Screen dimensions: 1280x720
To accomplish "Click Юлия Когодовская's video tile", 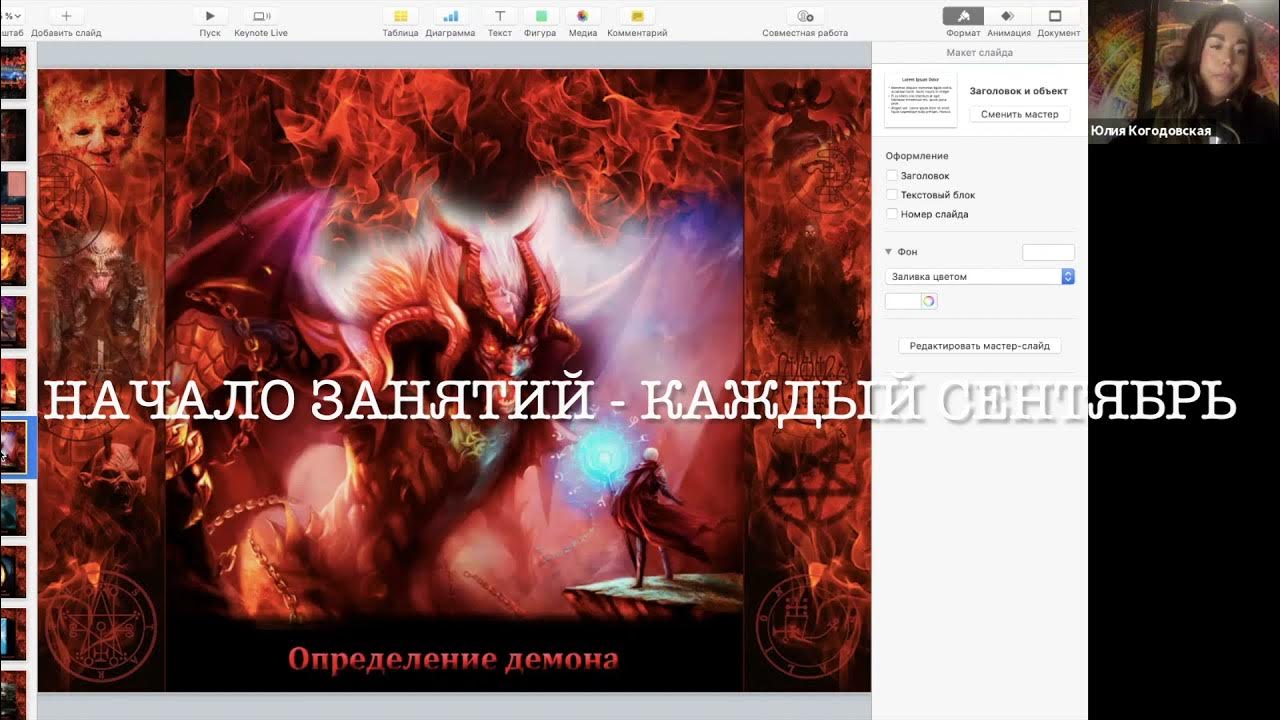I will (x=1183, y=72).
